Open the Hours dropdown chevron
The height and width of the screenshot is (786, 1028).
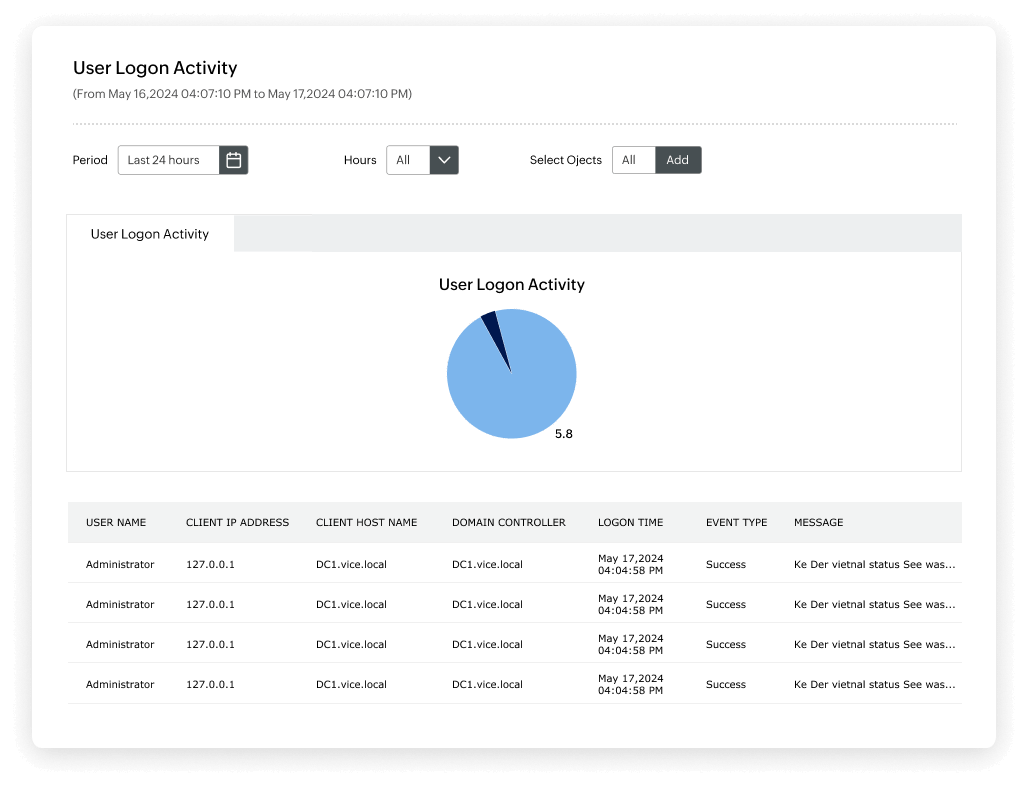click(444, 159)
